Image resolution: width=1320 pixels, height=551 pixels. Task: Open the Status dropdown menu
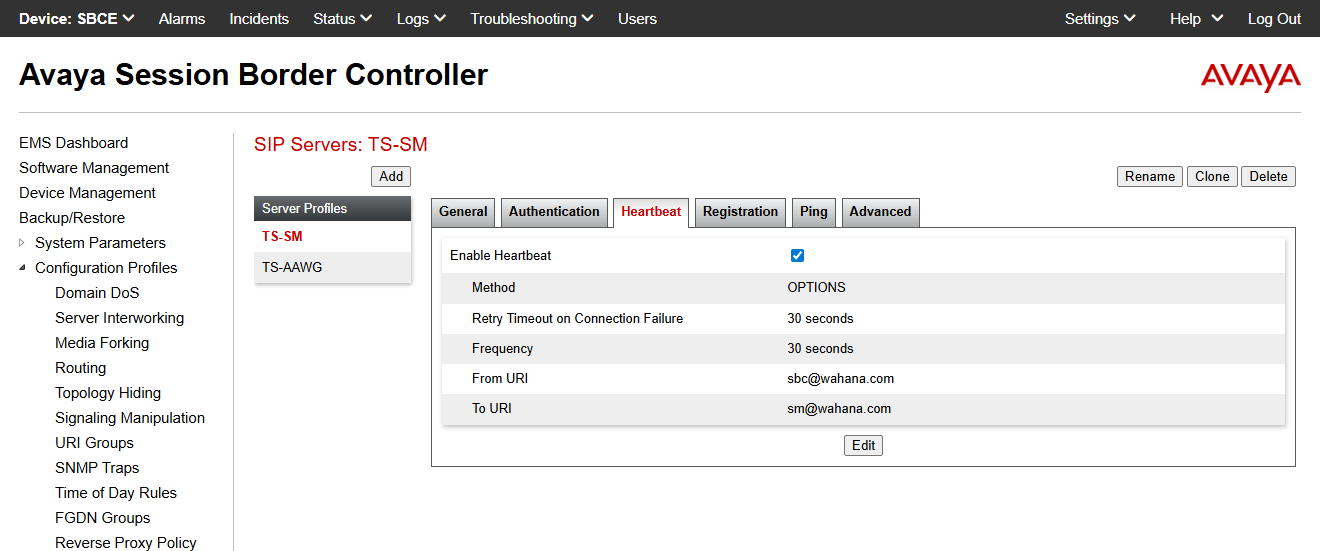[x=342, y=19]
